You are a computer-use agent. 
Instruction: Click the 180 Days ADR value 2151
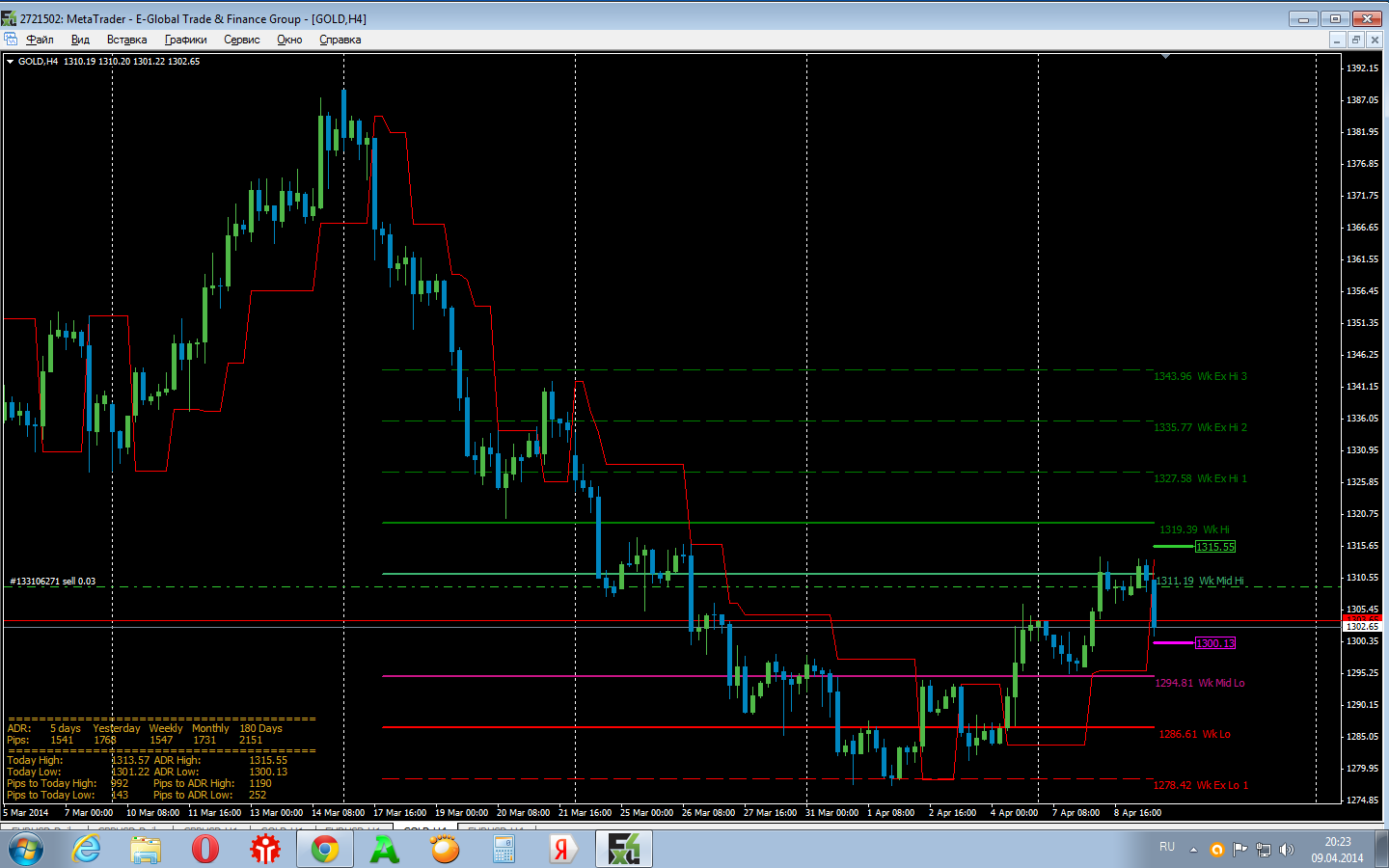point(251,741)
